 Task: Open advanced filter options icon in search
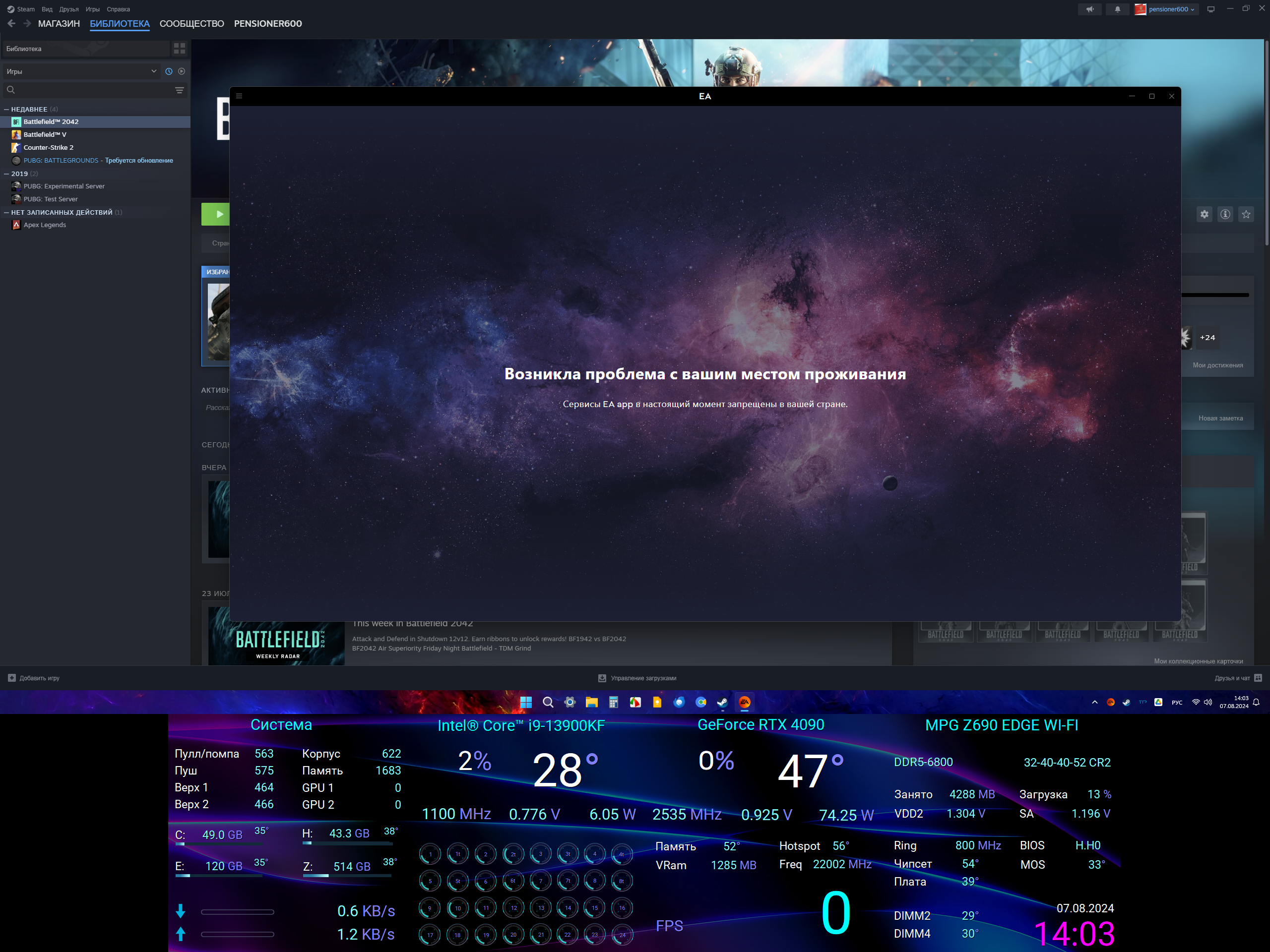point(179,90)
